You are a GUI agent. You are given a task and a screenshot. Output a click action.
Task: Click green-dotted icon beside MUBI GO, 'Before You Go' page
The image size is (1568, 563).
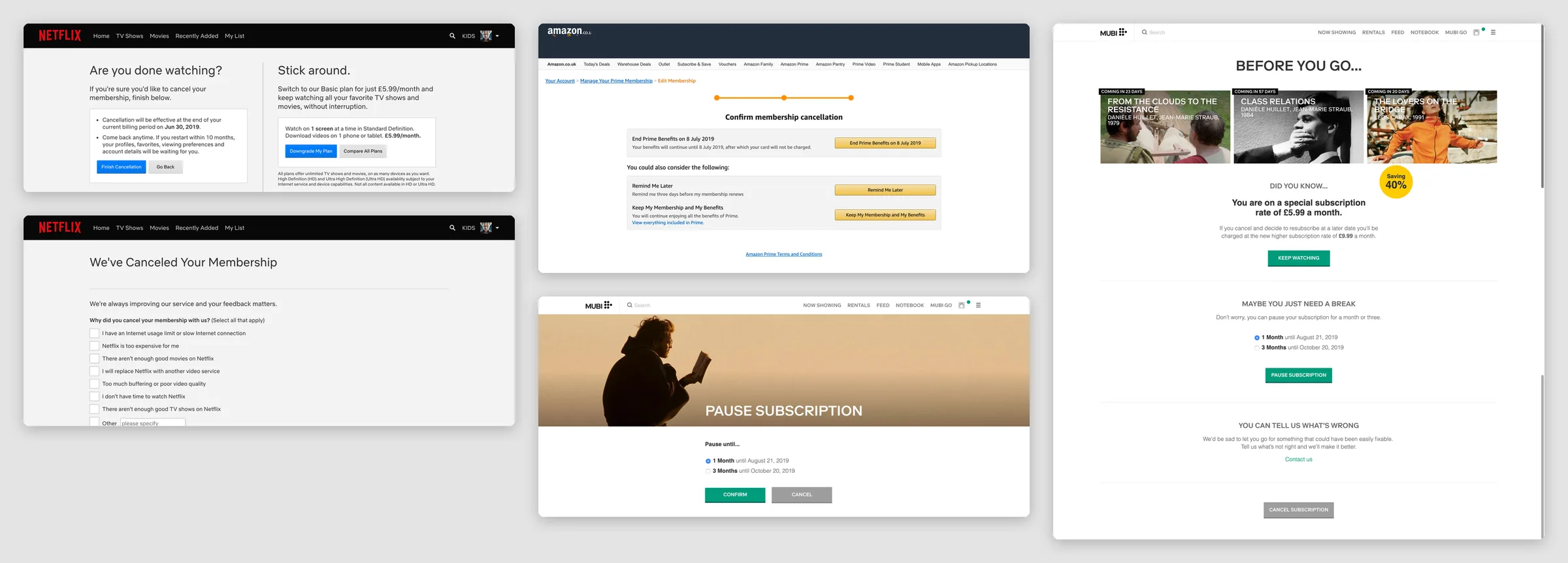(x=1477, y=32)
